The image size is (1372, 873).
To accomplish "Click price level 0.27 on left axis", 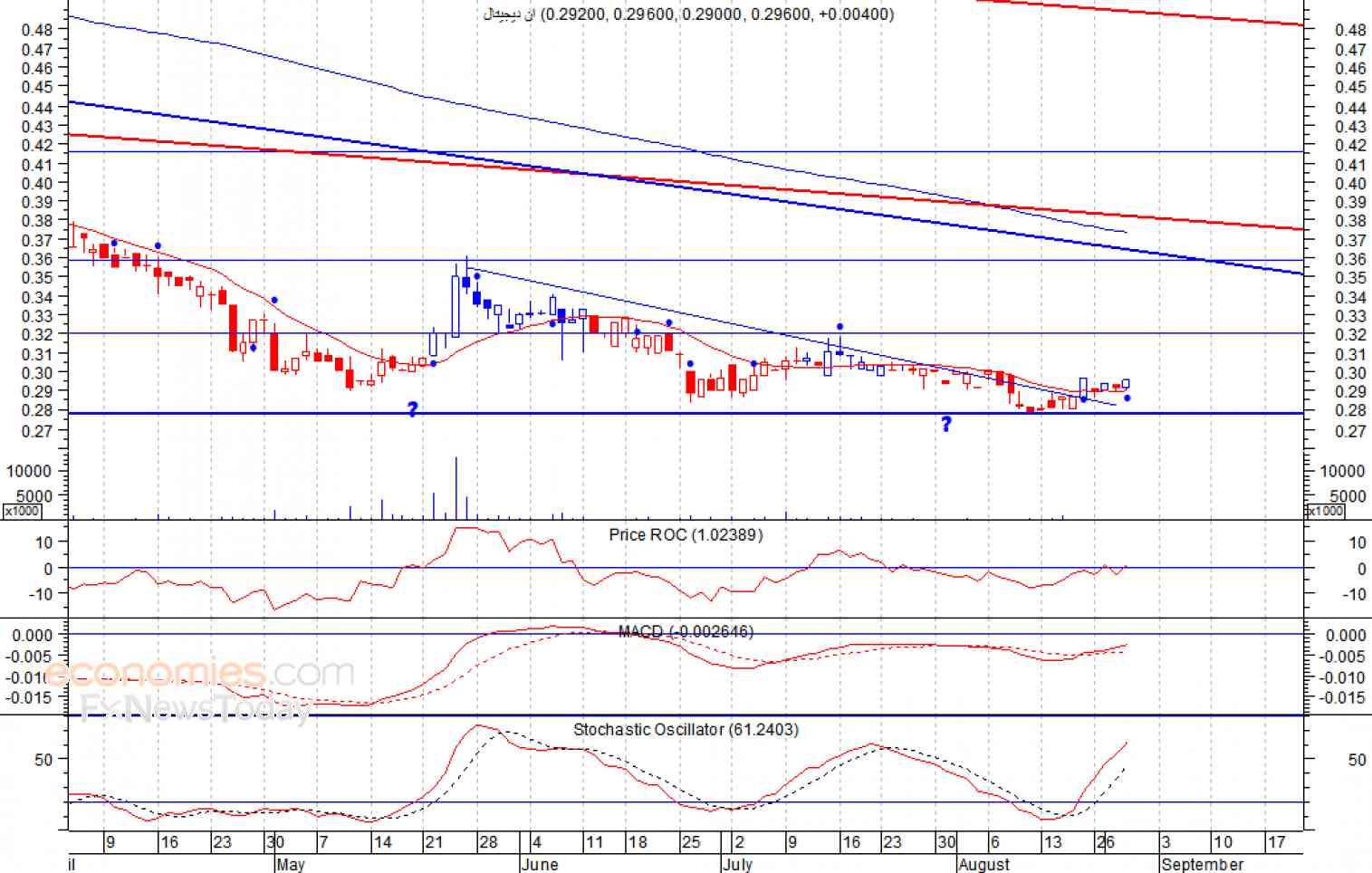I will [36, 431].
